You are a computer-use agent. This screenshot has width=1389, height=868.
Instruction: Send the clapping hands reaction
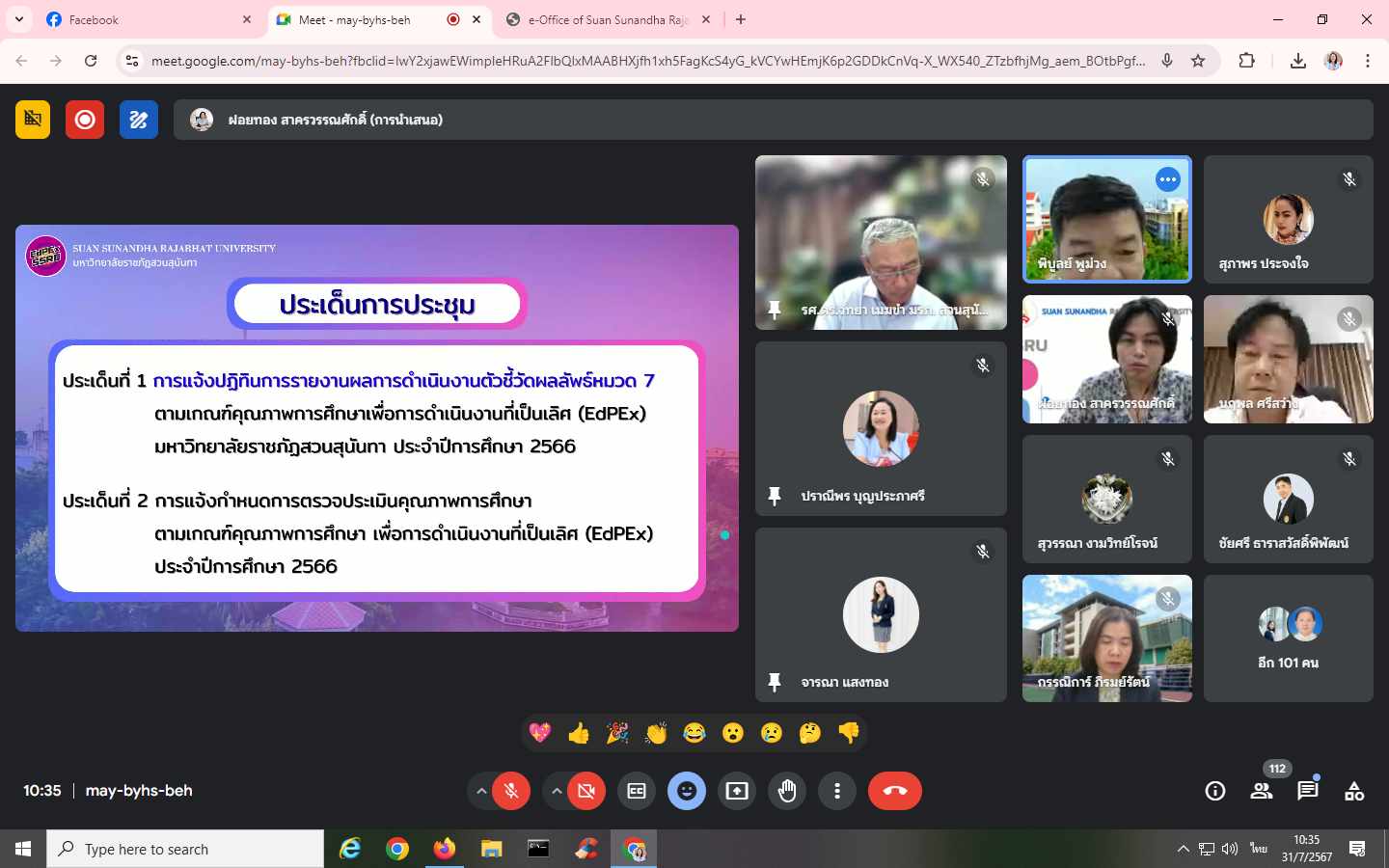pos(656,734)
